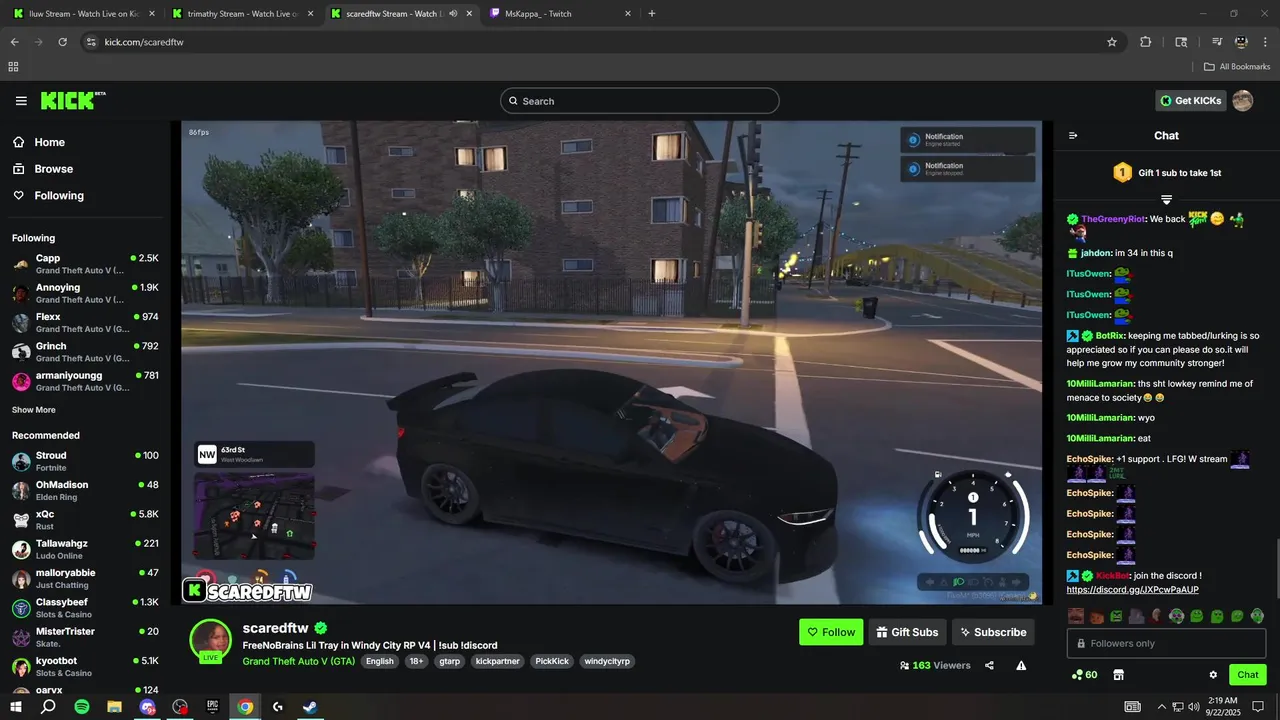Expand Show More following channels
This screenshot has width=1280, height=720.
34,410
